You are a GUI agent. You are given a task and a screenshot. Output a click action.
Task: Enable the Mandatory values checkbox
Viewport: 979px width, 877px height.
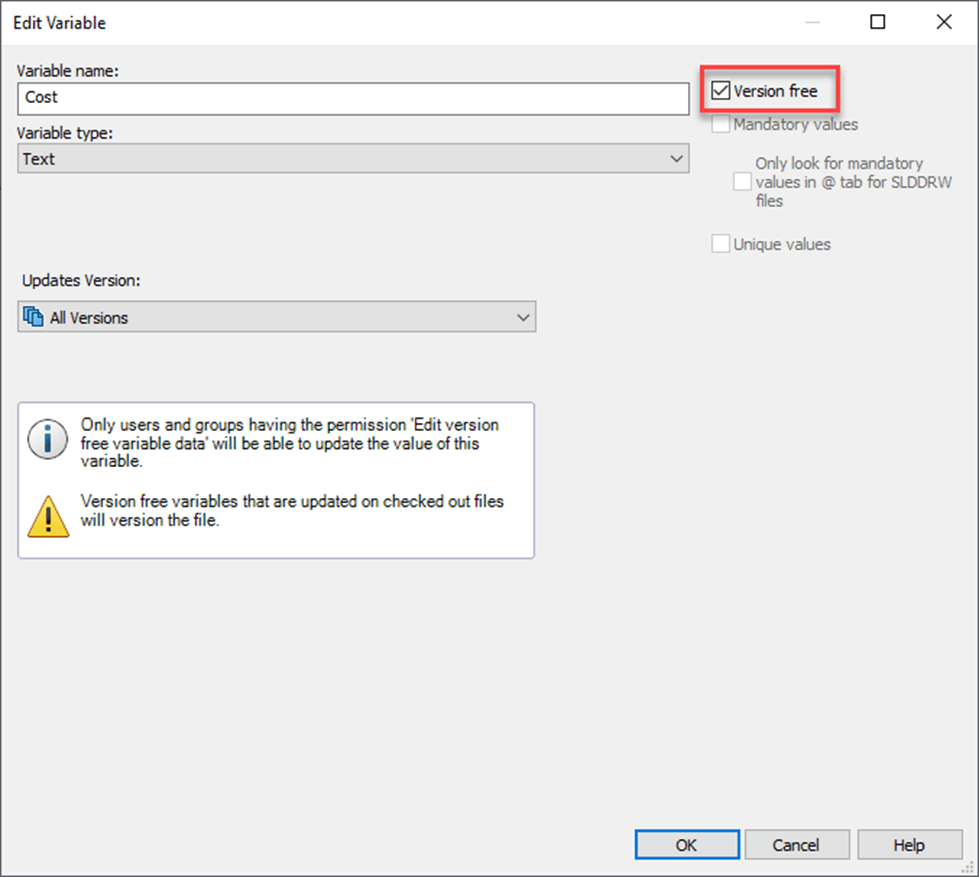tap(720, 124)
